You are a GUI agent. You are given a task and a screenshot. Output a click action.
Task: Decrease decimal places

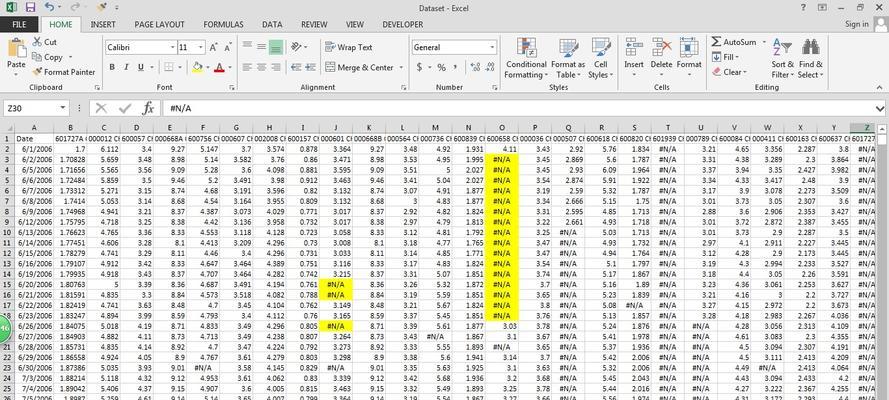[489, 67]
